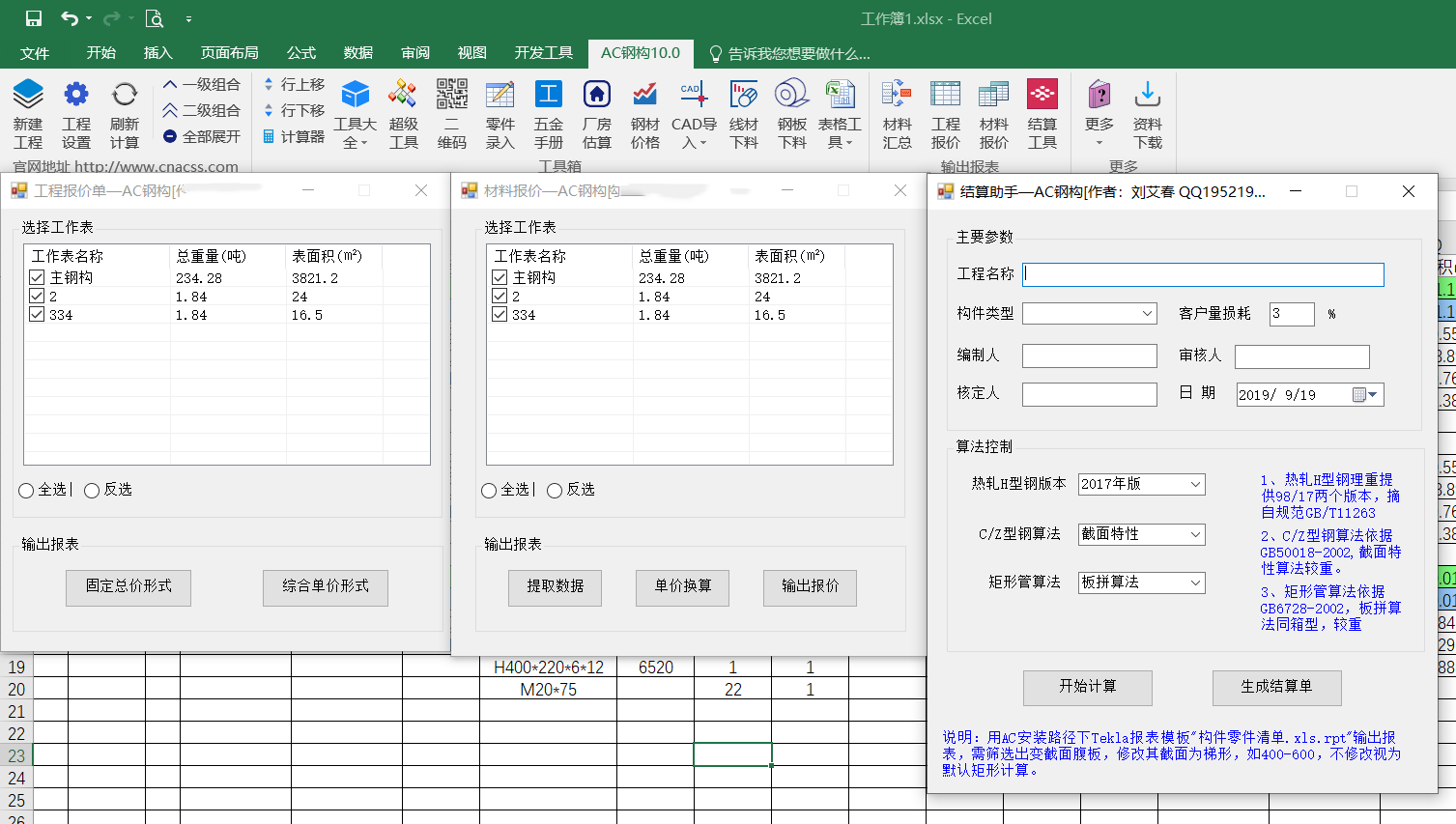Open the 文件 menu tab
Screen dimensions: 1456x824
click(x=35, y=53)
